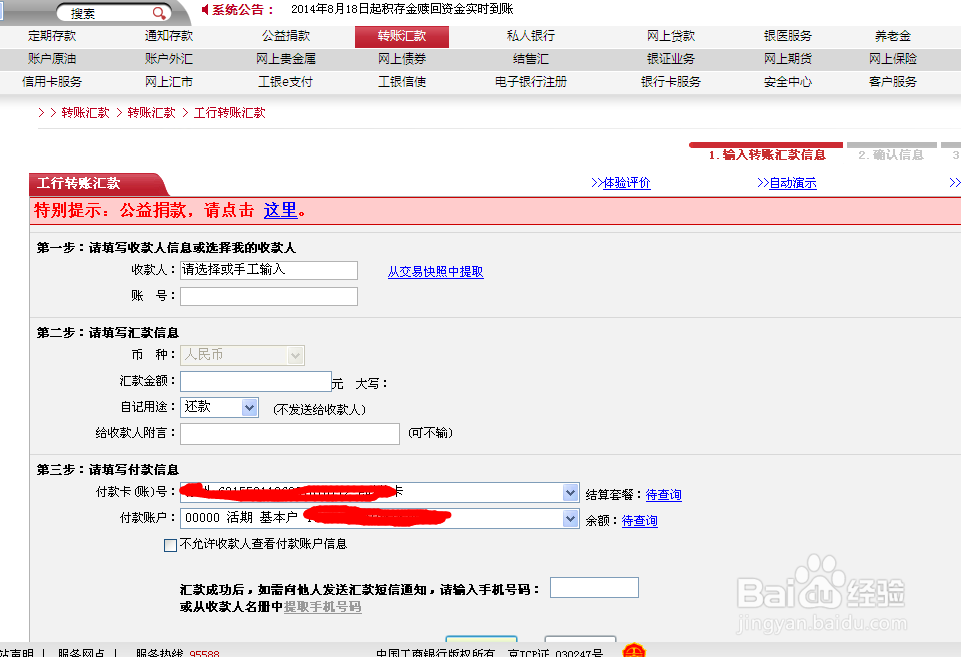The image size is (961, 657).
Task: Open the 币种 currency dropdown
Action: click(242, 355)
